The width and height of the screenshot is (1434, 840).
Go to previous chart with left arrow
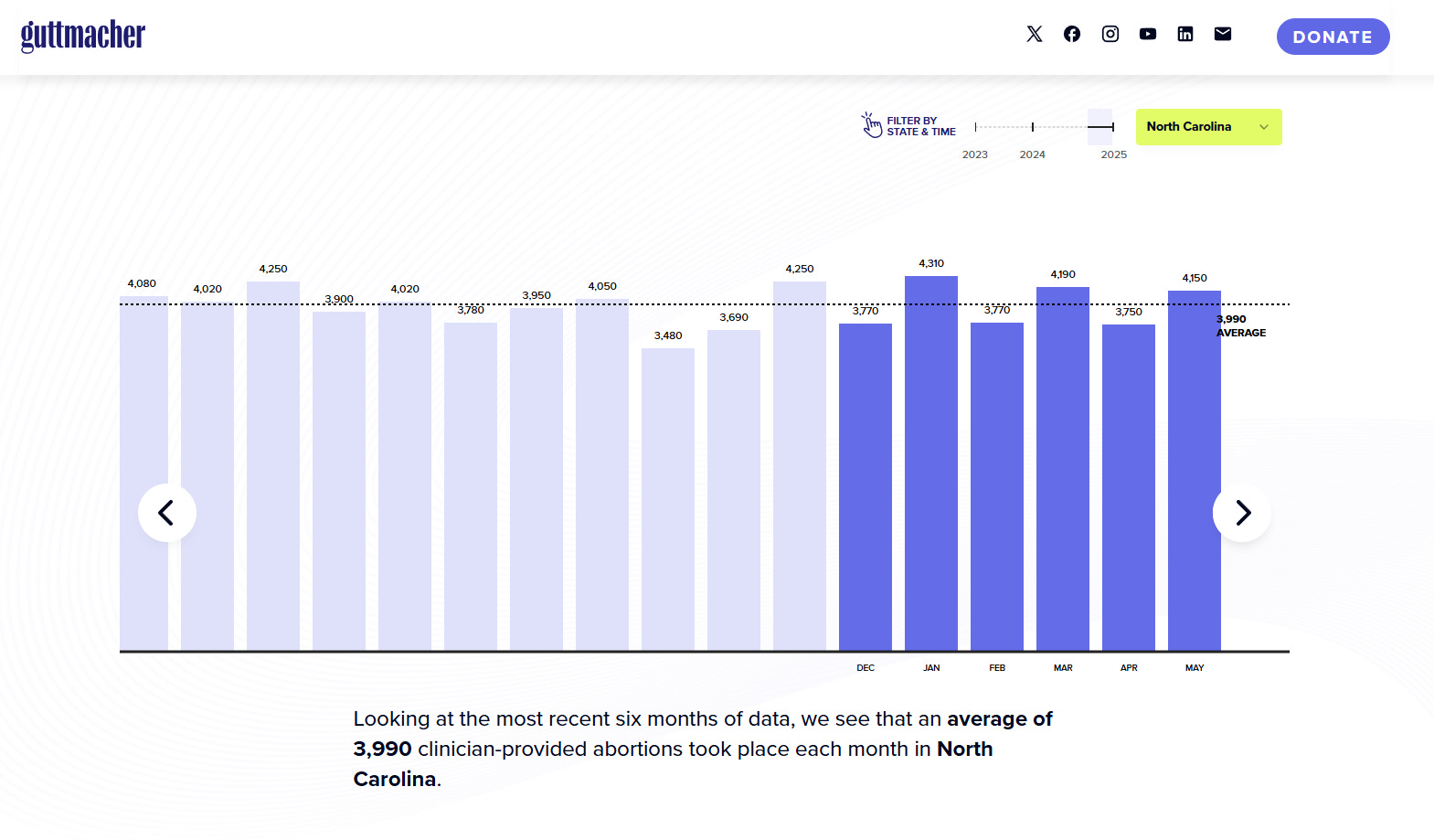click(167, 513)
